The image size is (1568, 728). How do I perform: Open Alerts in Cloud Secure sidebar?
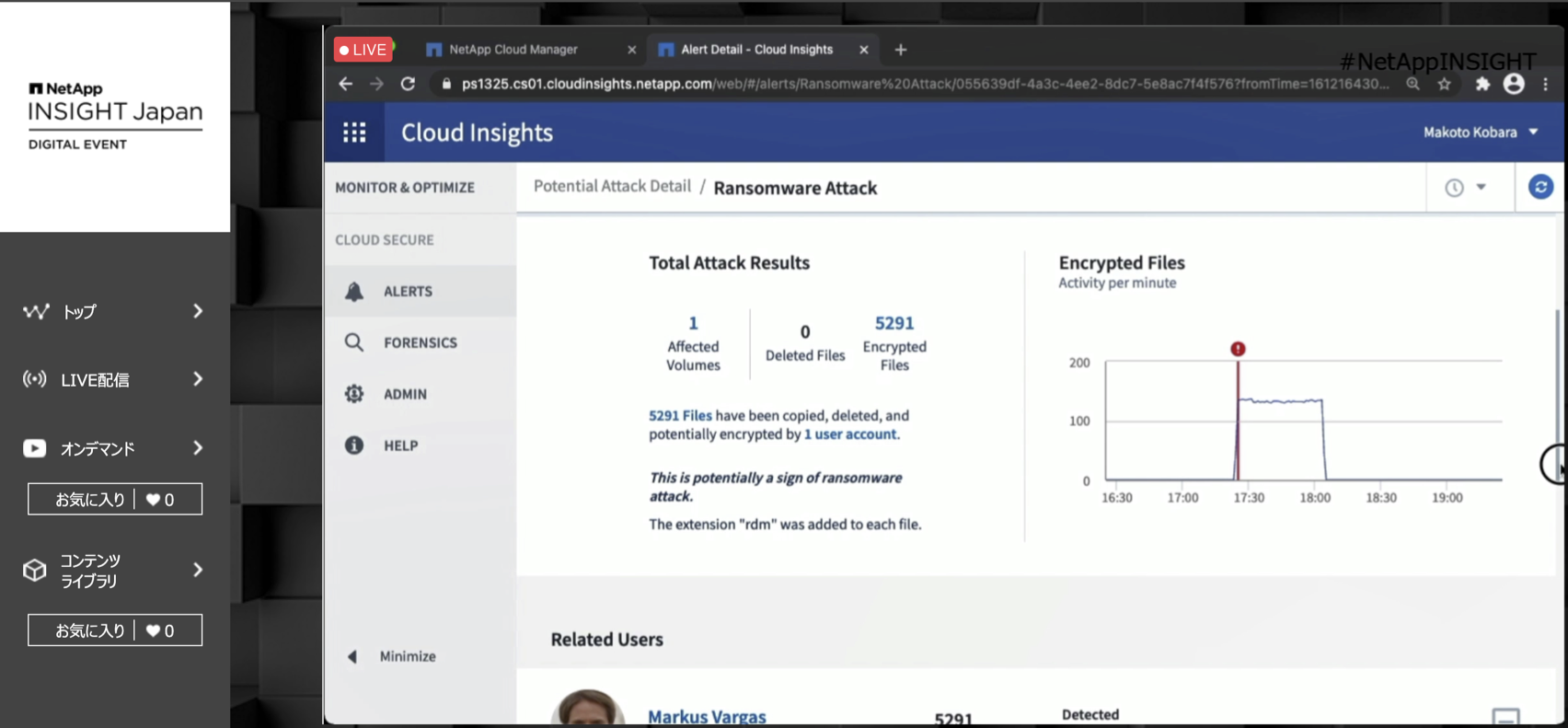(x=421, y=292)
